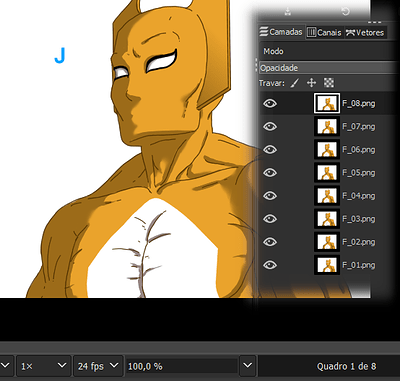This screenshot has width=400, height=381.
Task: Click the reset icon above the layers panel
Action: pyautogui.click(x=345, y=12)
